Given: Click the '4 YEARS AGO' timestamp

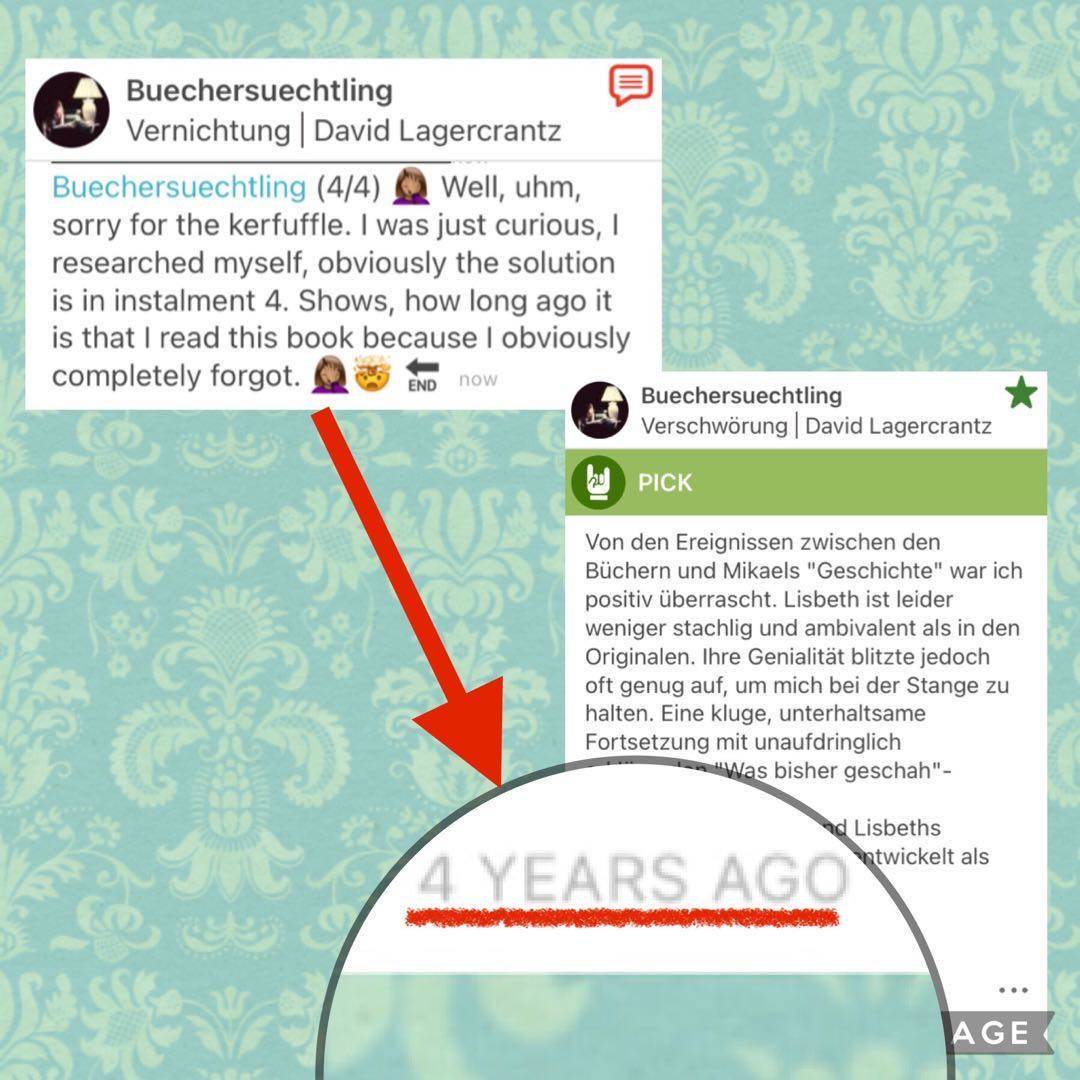Looking at the screenshot, I should [632, 878].
